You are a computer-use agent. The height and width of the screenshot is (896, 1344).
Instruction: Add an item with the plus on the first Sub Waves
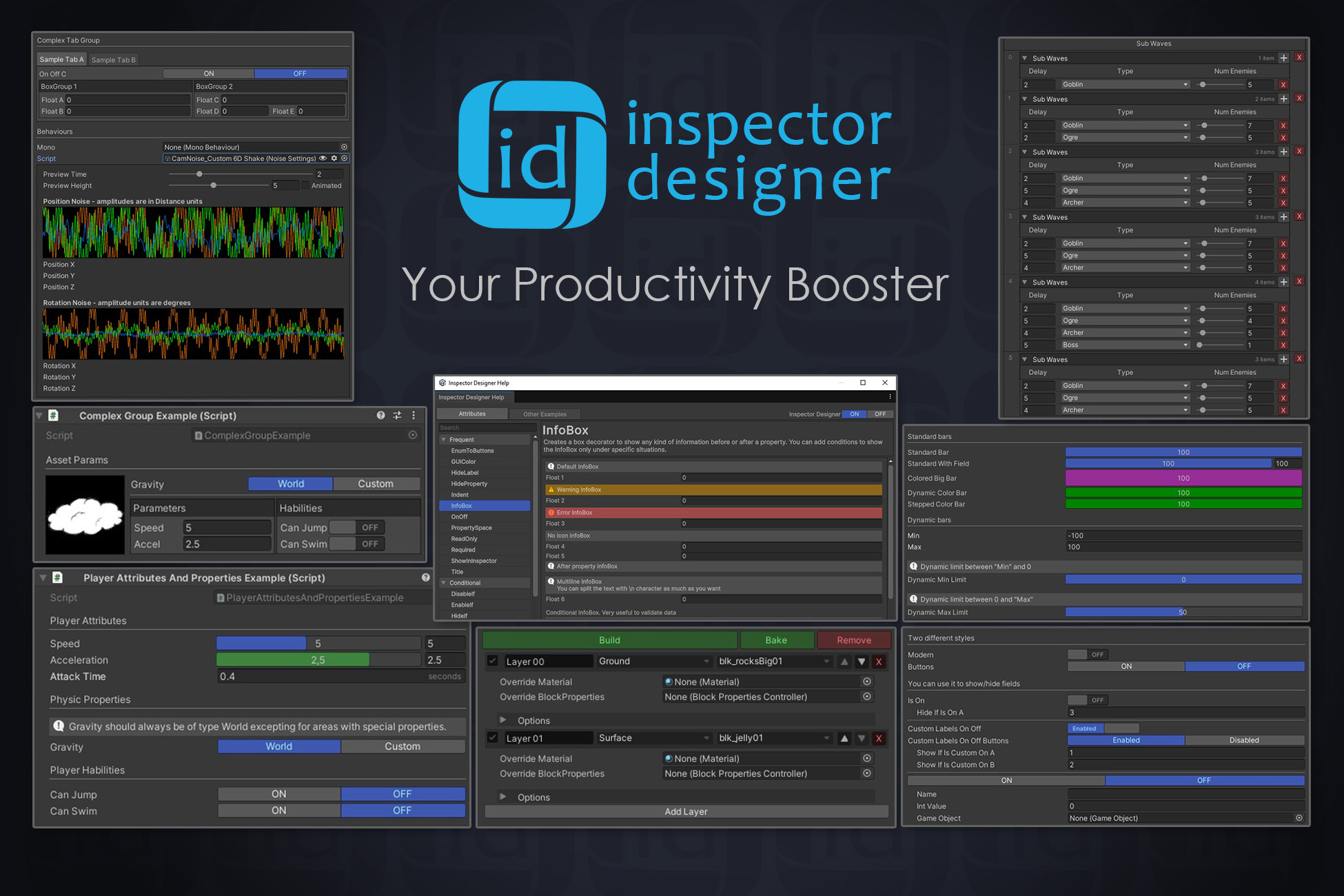(x=1283, y=58)
